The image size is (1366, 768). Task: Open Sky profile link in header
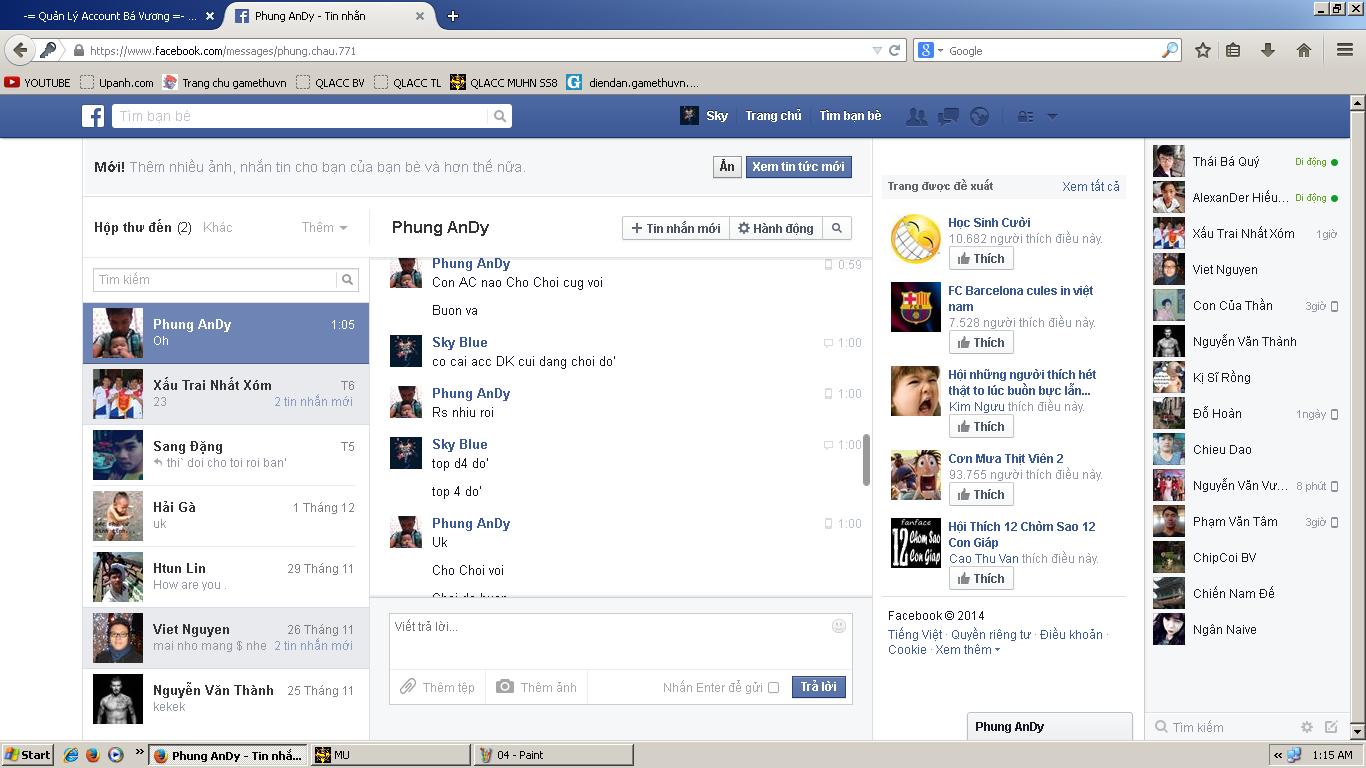click(x=704, y=116)
